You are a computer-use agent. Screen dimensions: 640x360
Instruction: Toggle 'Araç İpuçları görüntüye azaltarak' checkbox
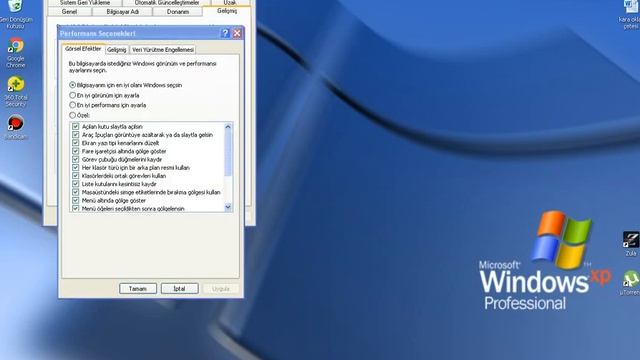coord(76,135)
